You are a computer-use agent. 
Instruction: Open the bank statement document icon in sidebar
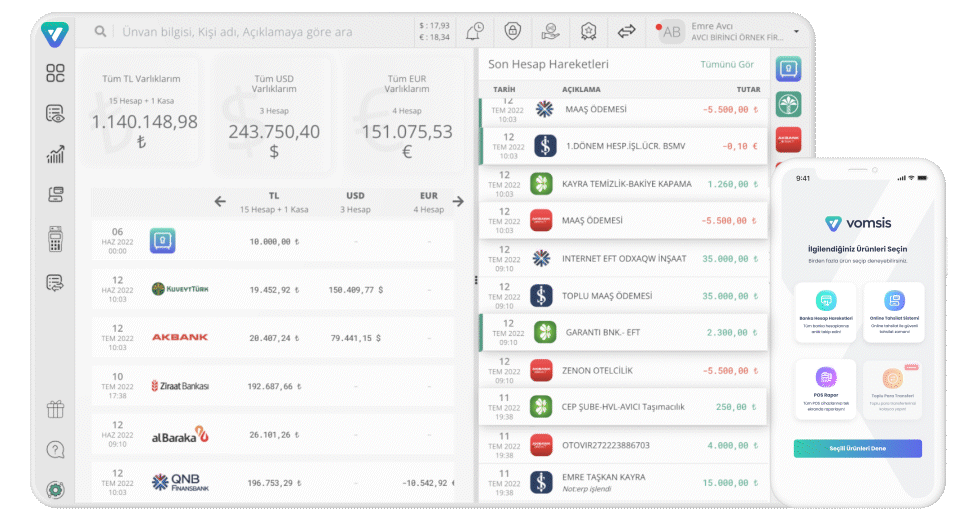(x=55, y=195)
